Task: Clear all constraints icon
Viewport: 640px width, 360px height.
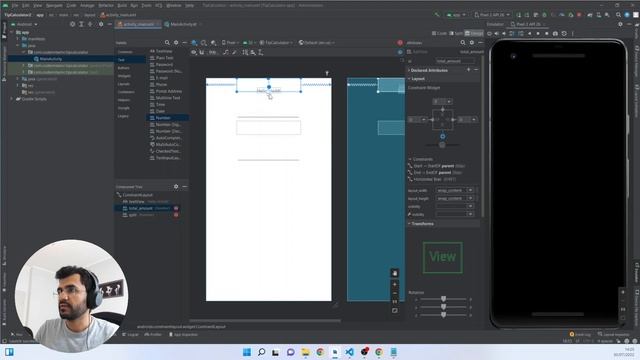Action: point(226,52)
